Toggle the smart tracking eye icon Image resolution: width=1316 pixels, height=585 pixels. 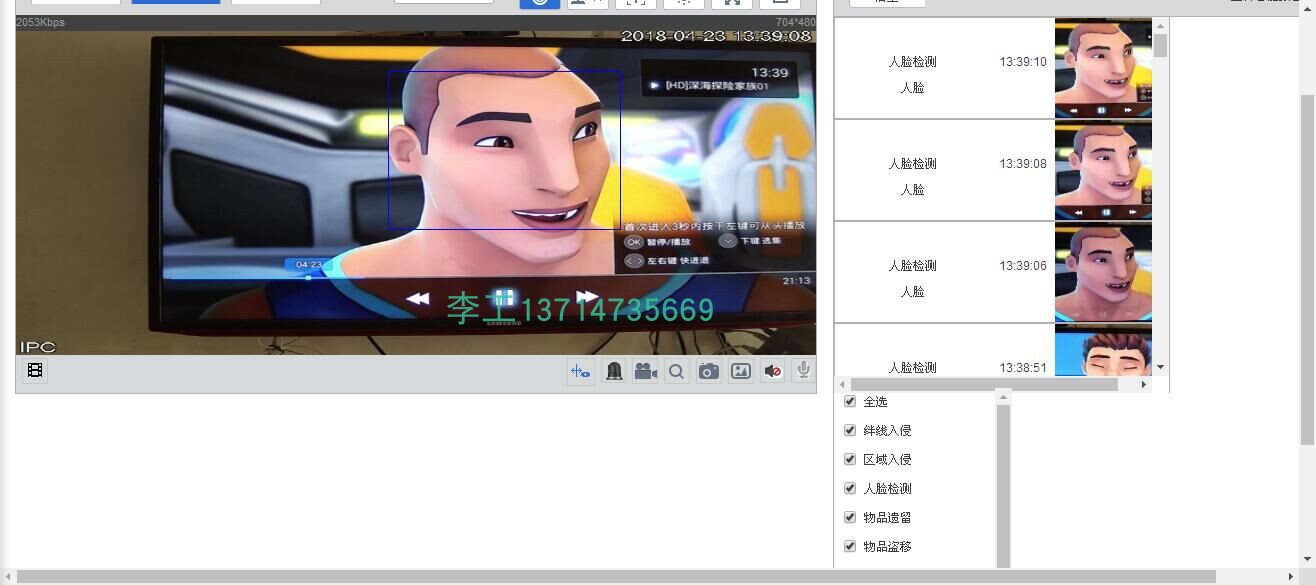tap(581, 371)
